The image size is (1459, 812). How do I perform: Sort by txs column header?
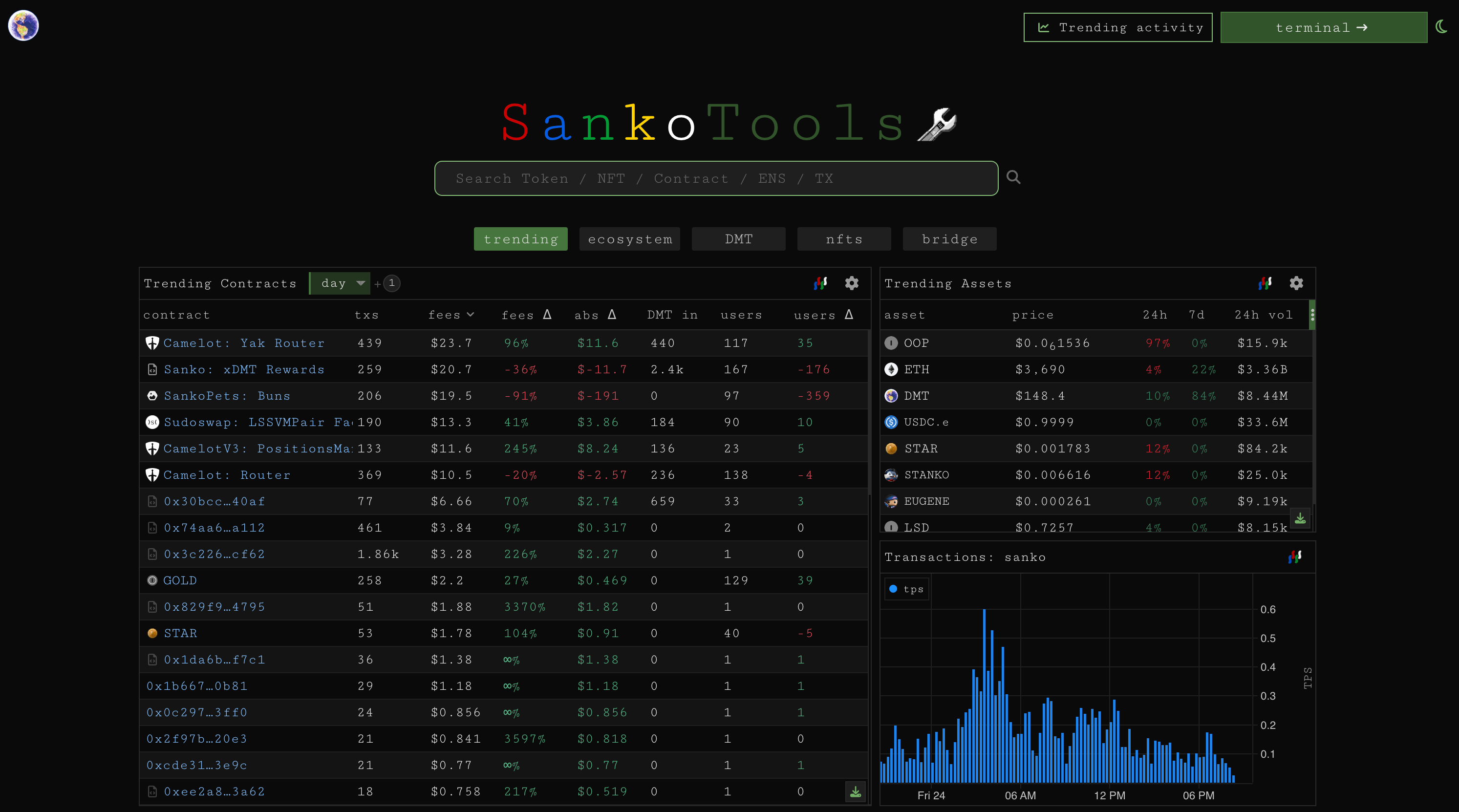(x=366, y=315)
